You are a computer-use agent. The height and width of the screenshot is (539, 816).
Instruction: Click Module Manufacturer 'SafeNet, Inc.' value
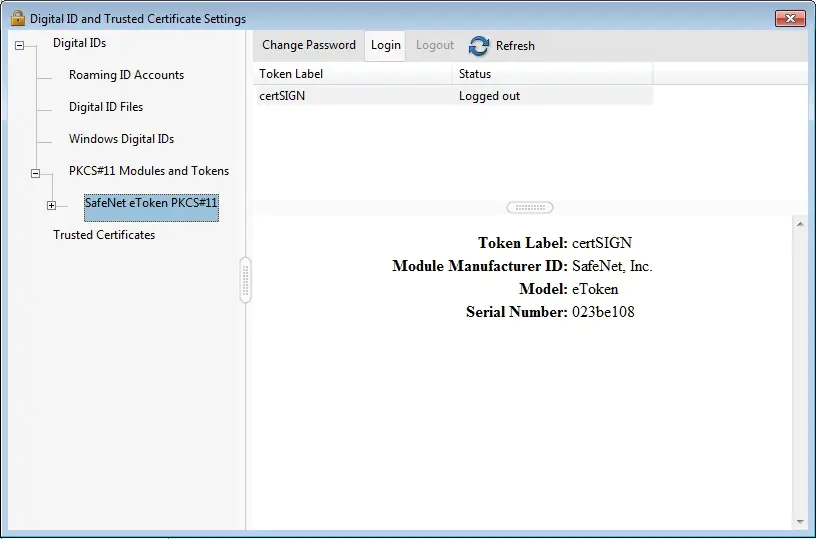coord(612,266)
